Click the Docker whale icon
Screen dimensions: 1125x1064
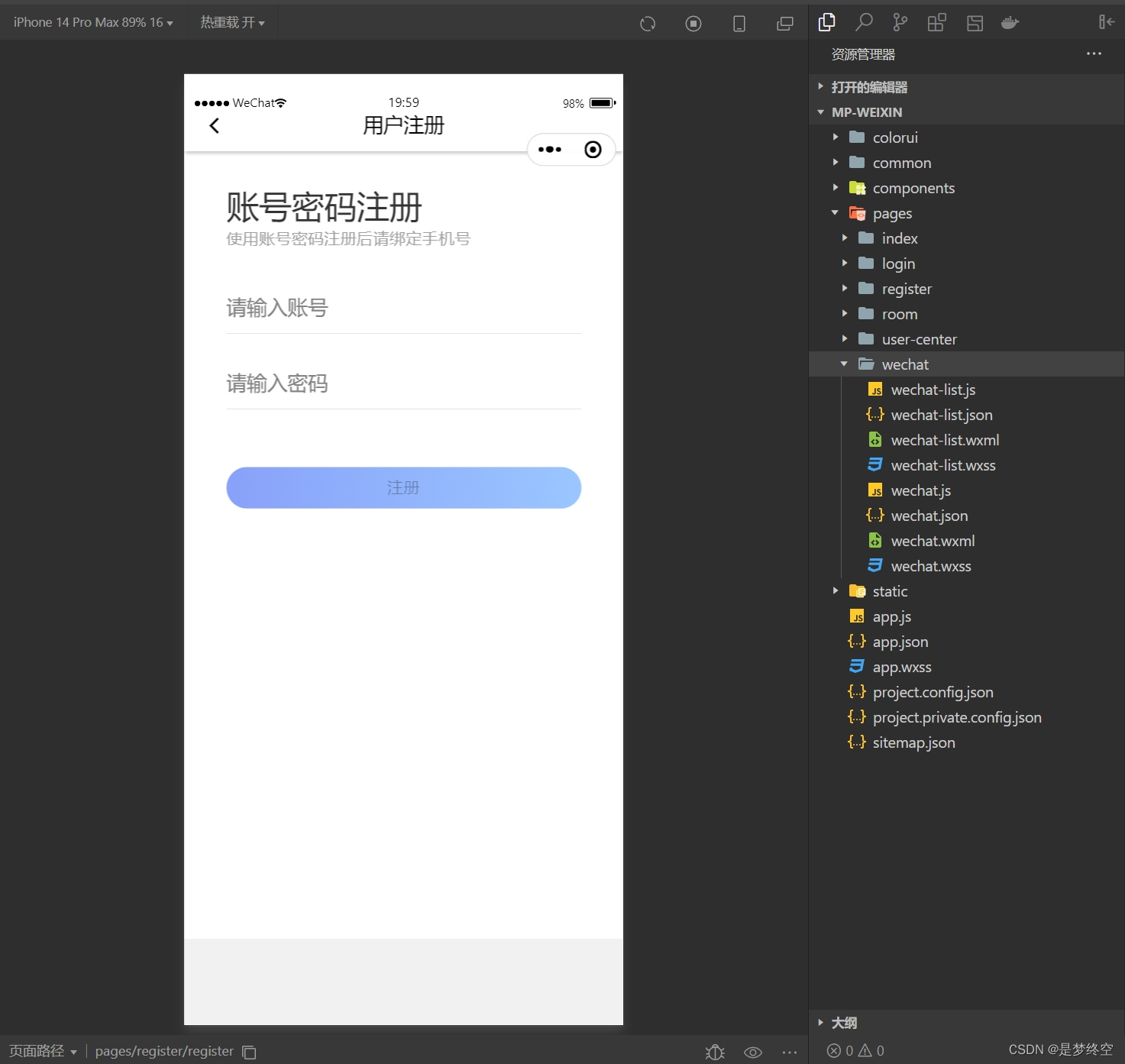[x=1010, y=22]
